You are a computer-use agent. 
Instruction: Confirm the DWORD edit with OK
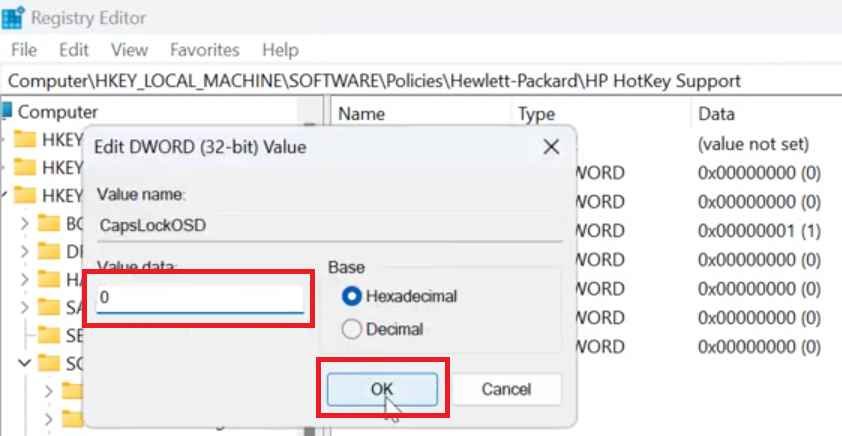pyautogui.click(x=382, y=388)
